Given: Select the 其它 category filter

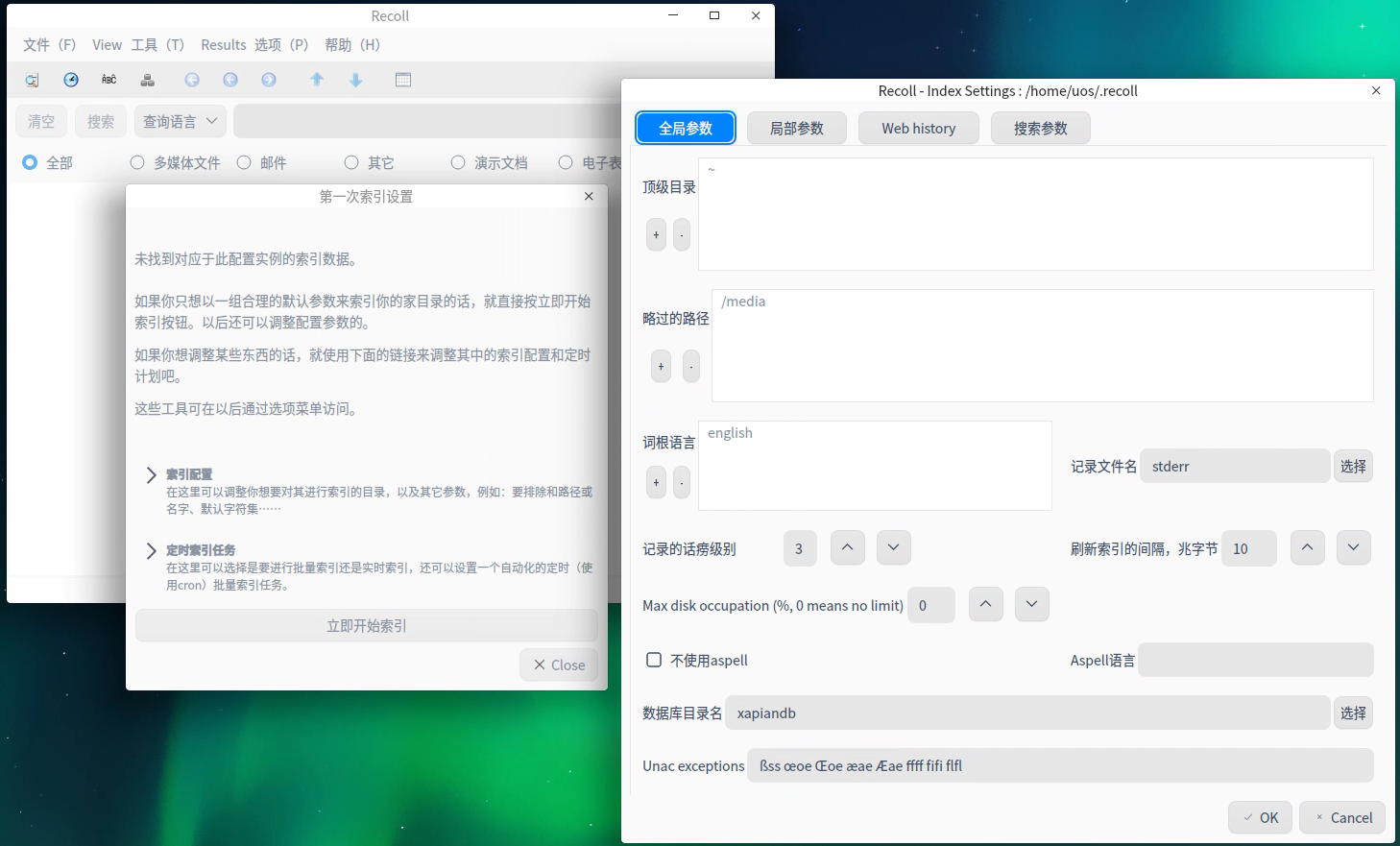Looking at the screenshot, I should (369, 162).
